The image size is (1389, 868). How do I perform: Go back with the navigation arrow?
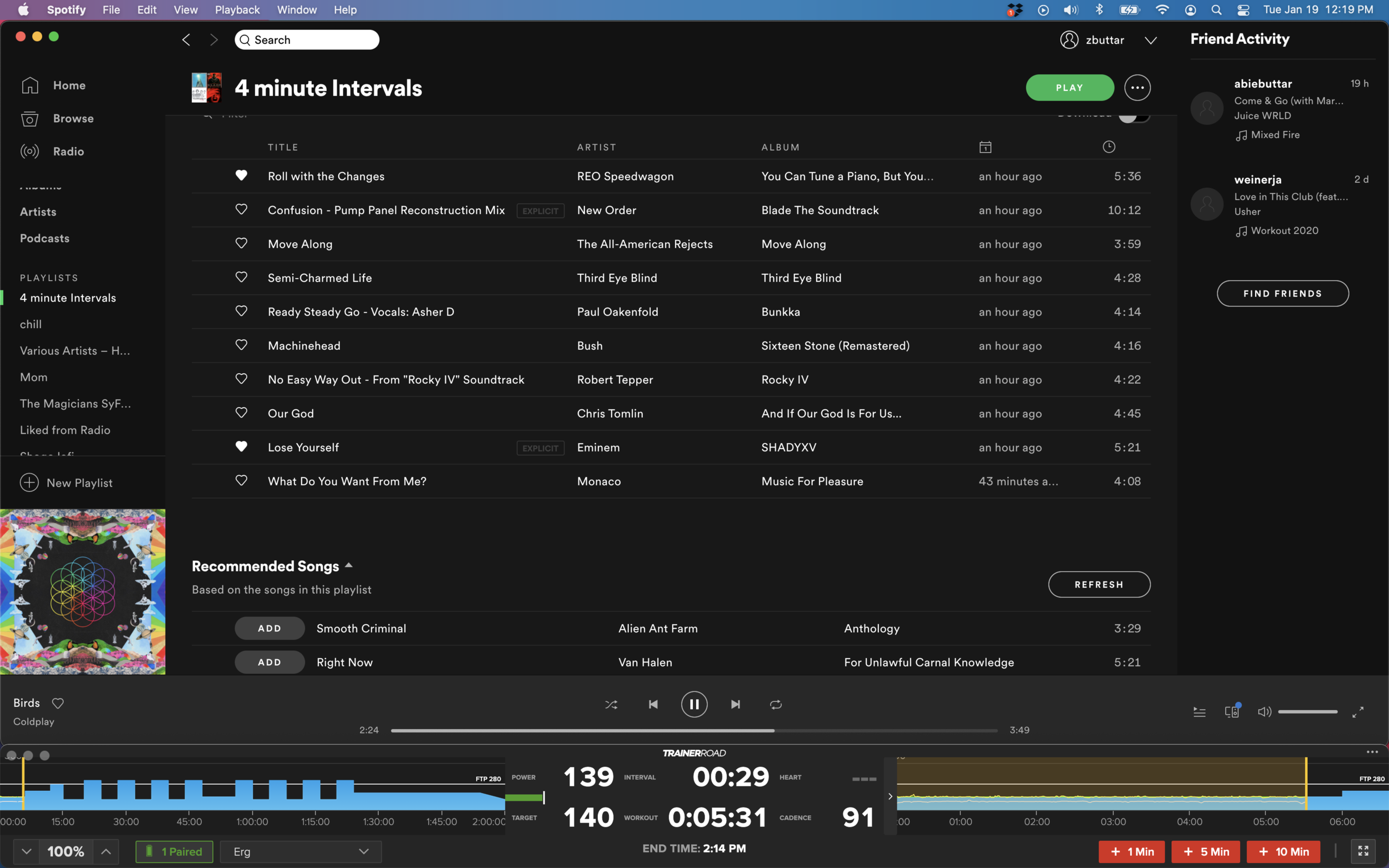[x=186, y=39]
